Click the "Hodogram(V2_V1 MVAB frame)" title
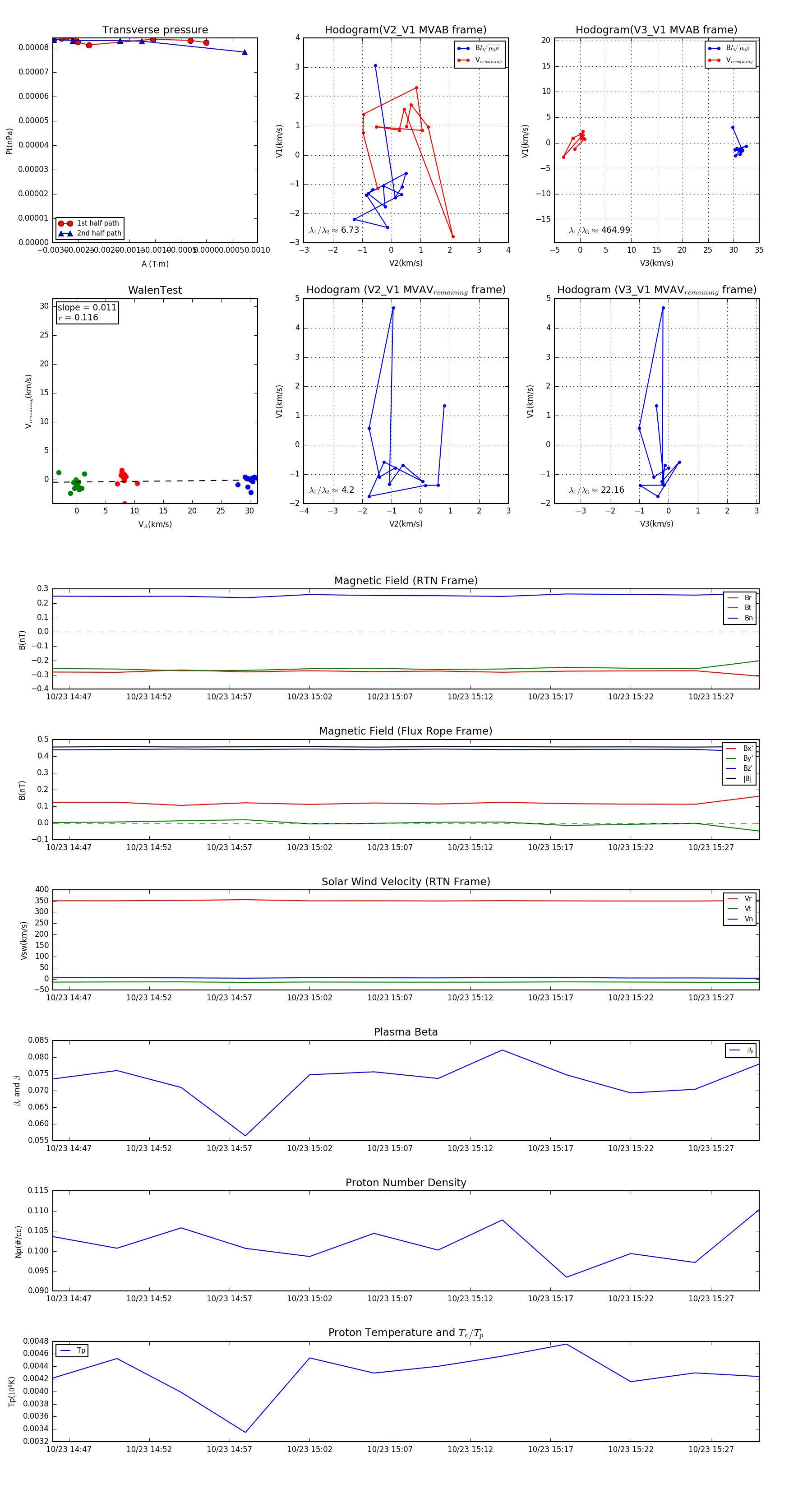This screenshot has width=812, height=1489. point(406,30)
